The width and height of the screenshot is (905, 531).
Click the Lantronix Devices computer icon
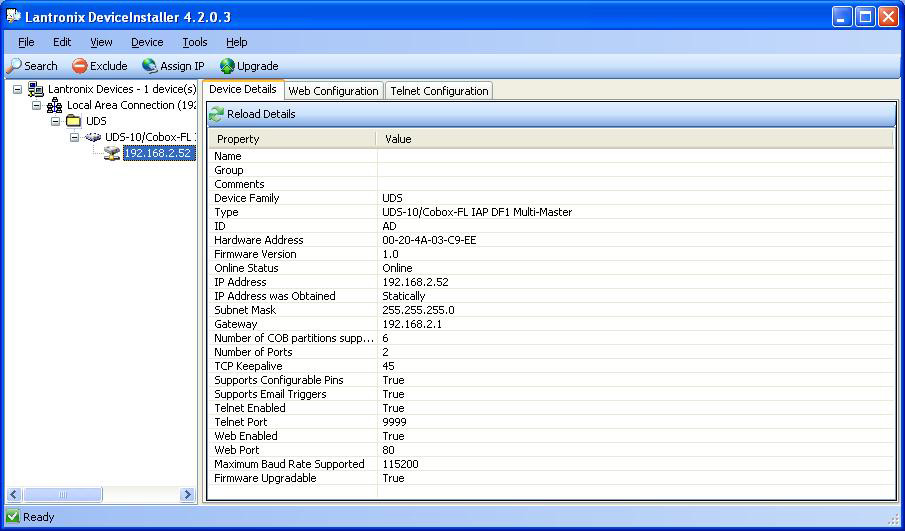coord(36,89)
